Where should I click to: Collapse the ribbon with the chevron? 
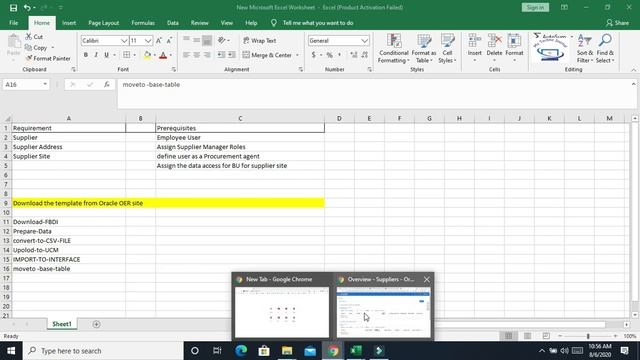(x=633, y=70)
